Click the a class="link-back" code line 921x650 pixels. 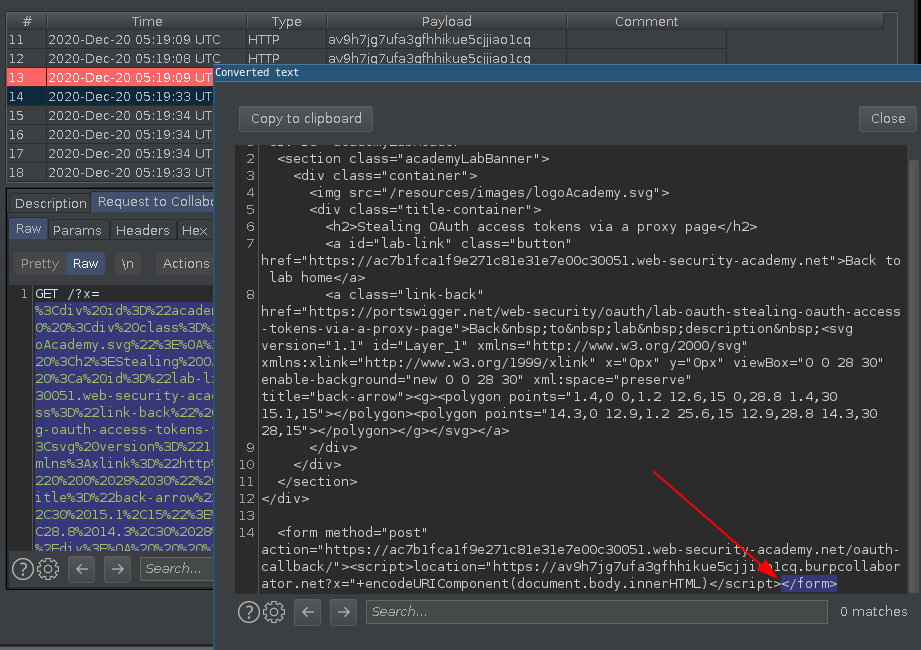(404, 295)
